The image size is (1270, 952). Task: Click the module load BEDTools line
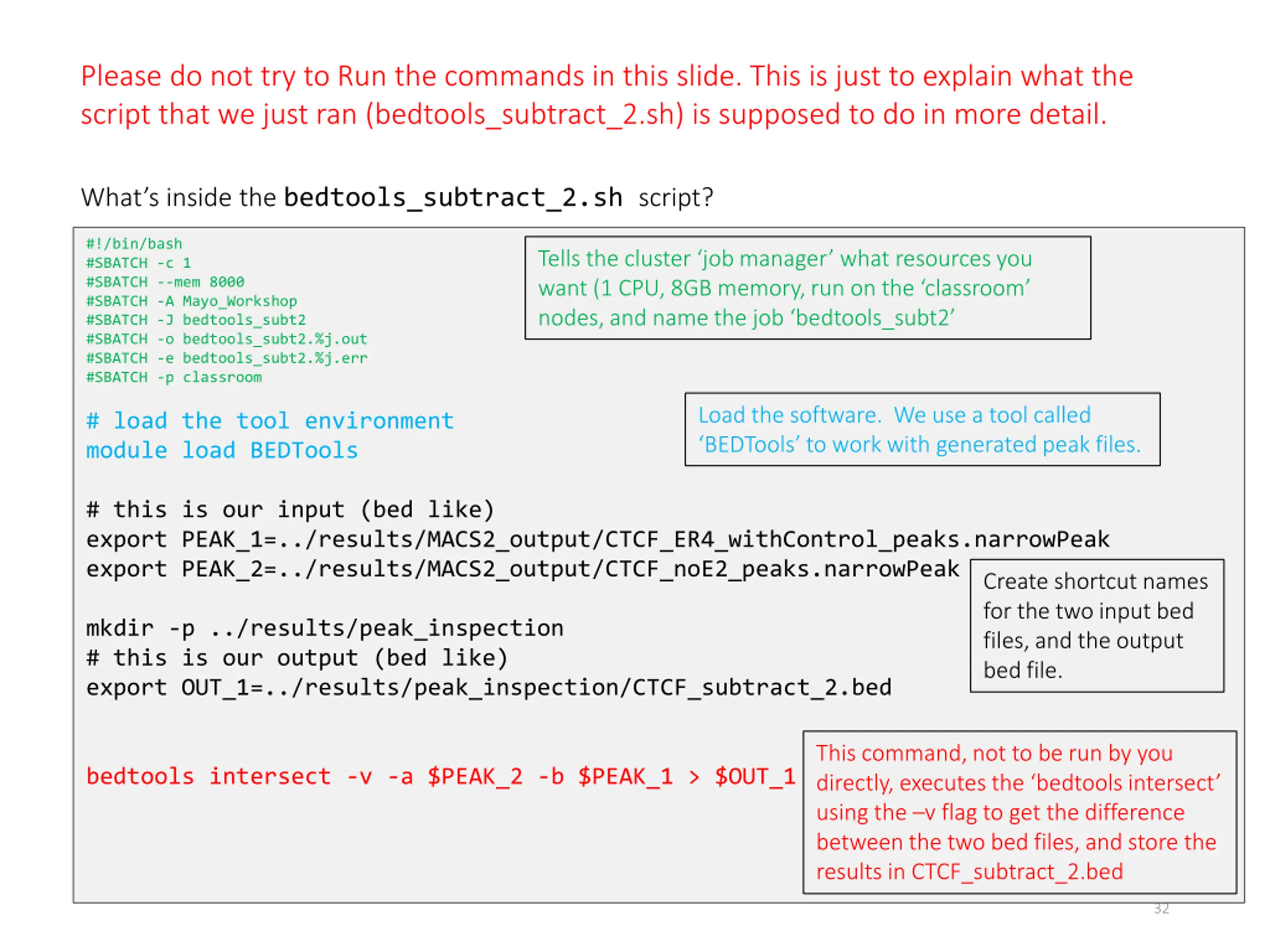(222, 450)
